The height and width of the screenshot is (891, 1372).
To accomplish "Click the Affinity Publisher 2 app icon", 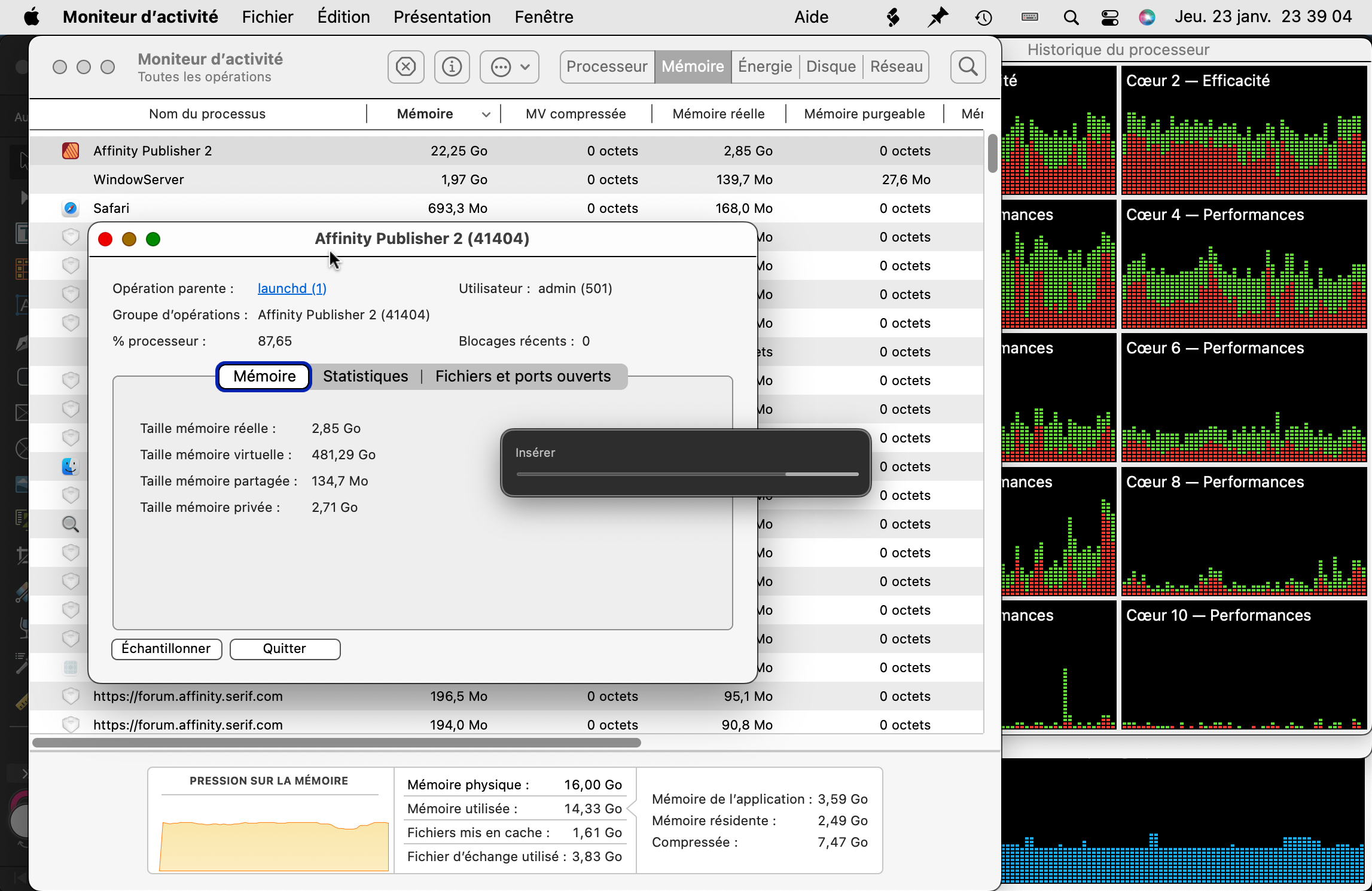I will click(x=71, y=151).
